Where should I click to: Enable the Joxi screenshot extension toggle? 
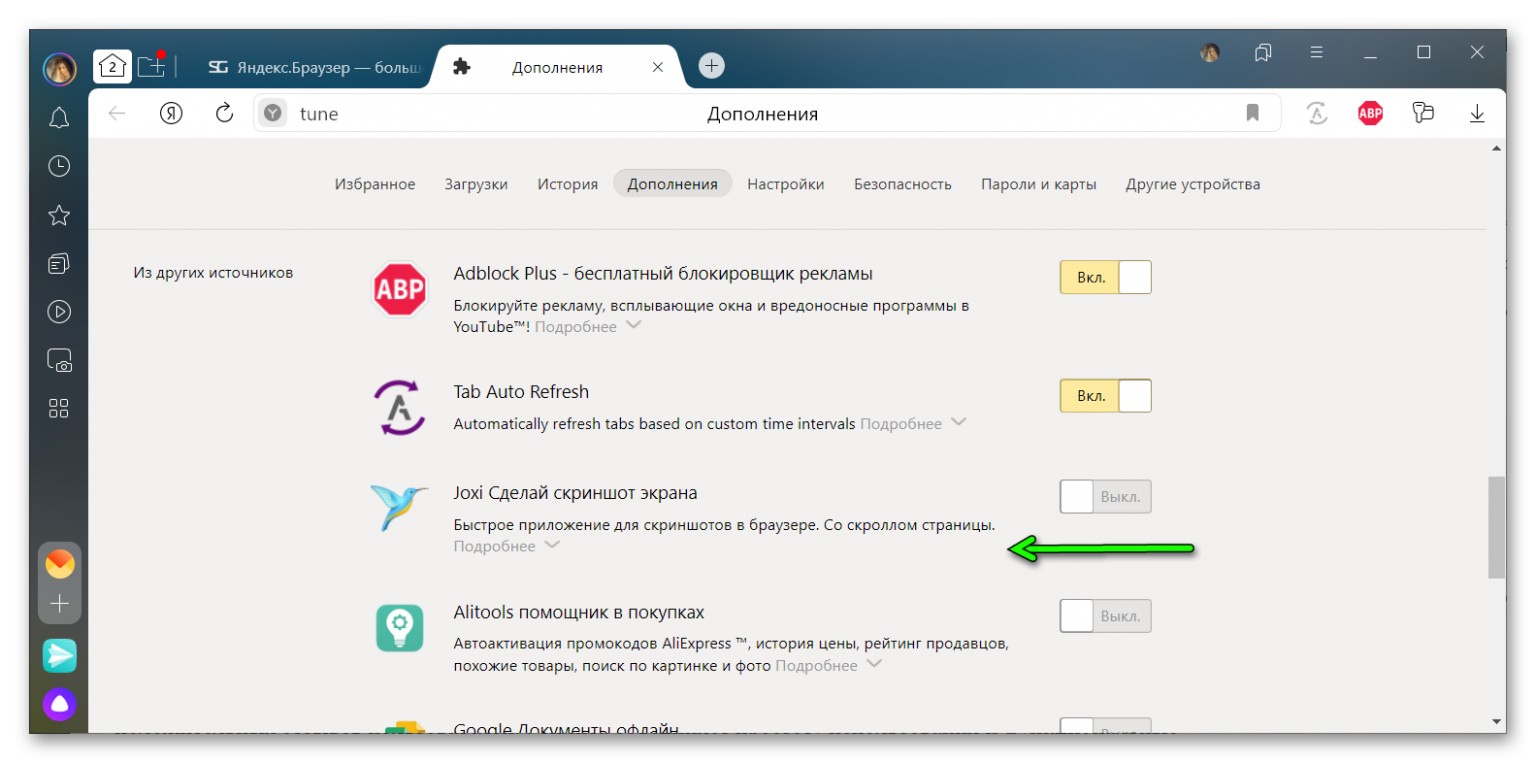click(x=1105, y=496)
